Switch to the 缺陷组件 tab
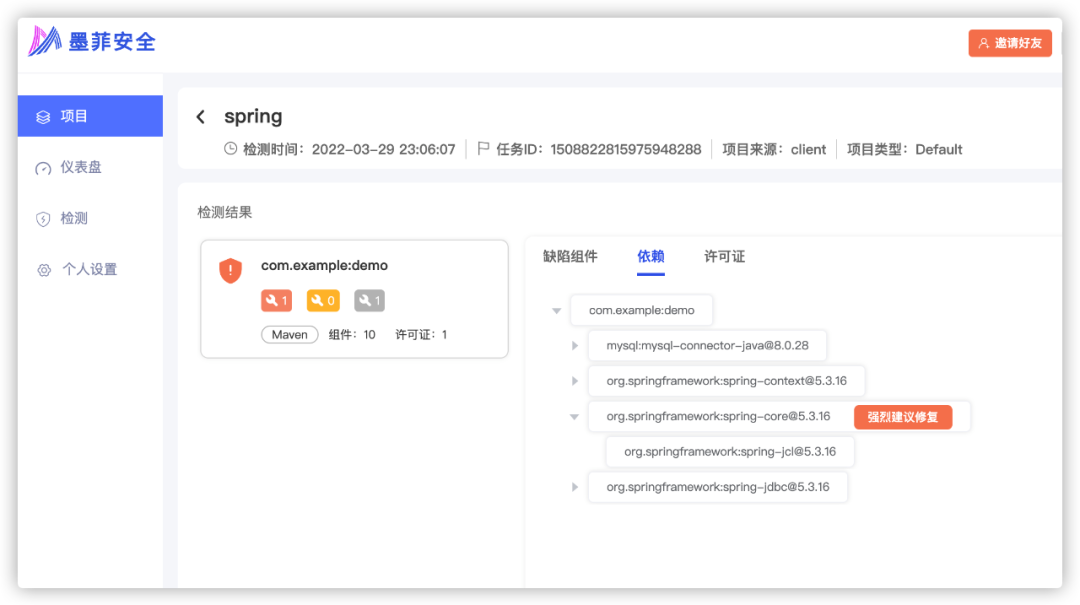Image resolution: width=1080 pixels, height=605 pixels. 570,256
